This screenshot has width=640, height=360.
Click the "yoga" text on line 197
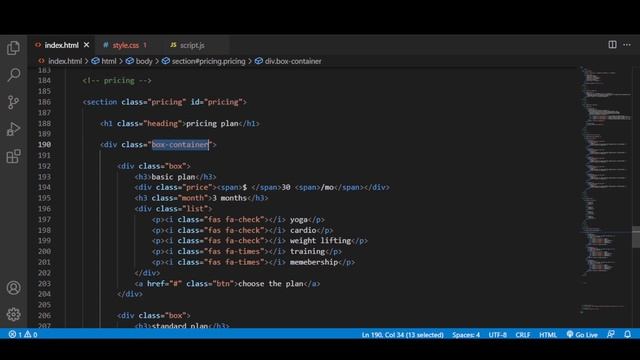[299, 220]
